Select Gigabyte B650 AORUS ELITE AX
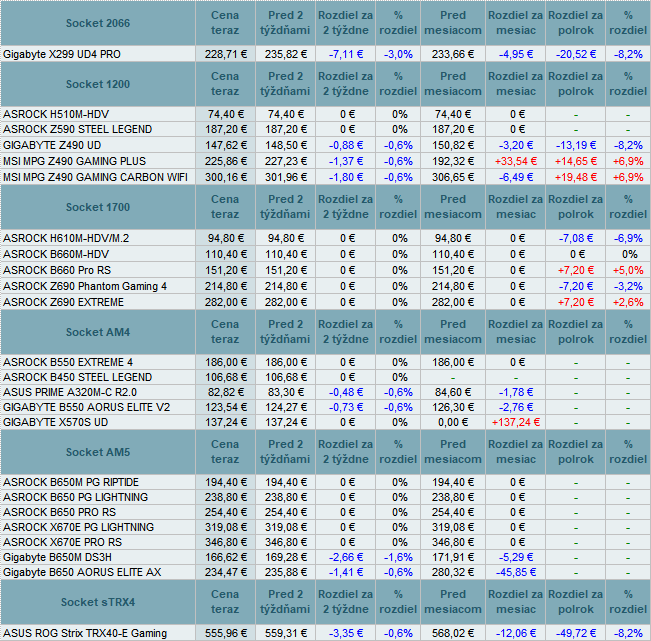This screenshot has height=641, width=651. pos(82,572)
